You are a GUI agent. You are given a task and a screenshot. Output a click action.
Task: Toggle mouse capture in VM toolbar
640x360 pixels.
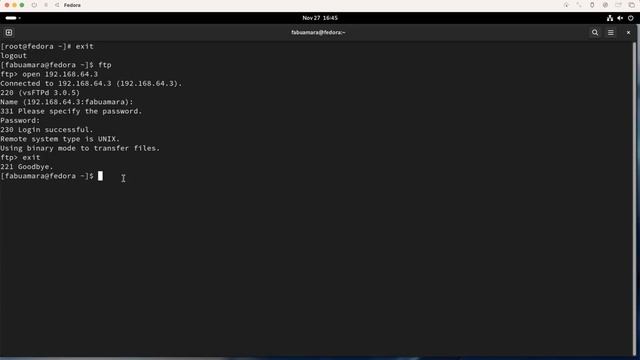coord(566,5)
